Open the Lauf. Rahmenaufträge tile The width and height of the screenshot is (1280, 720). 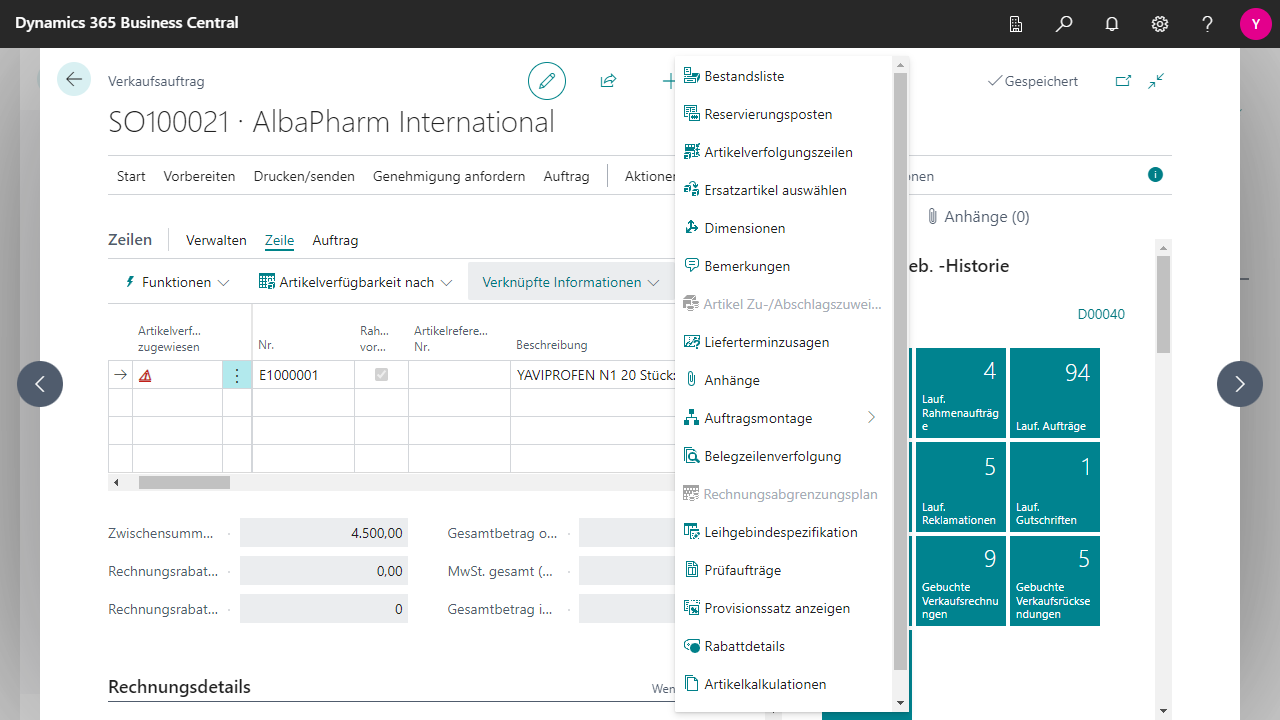960,393
